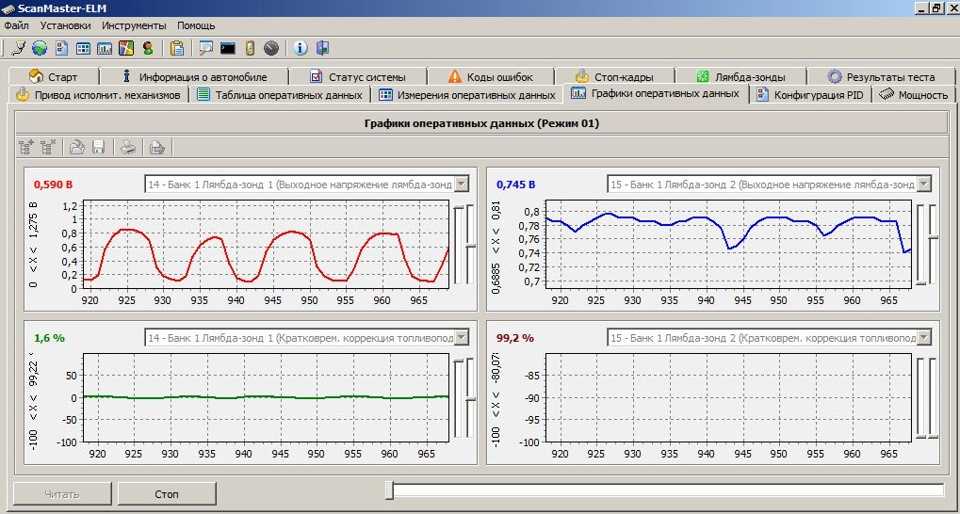Click the green 1,6 % value

click(x=50, y=338)
